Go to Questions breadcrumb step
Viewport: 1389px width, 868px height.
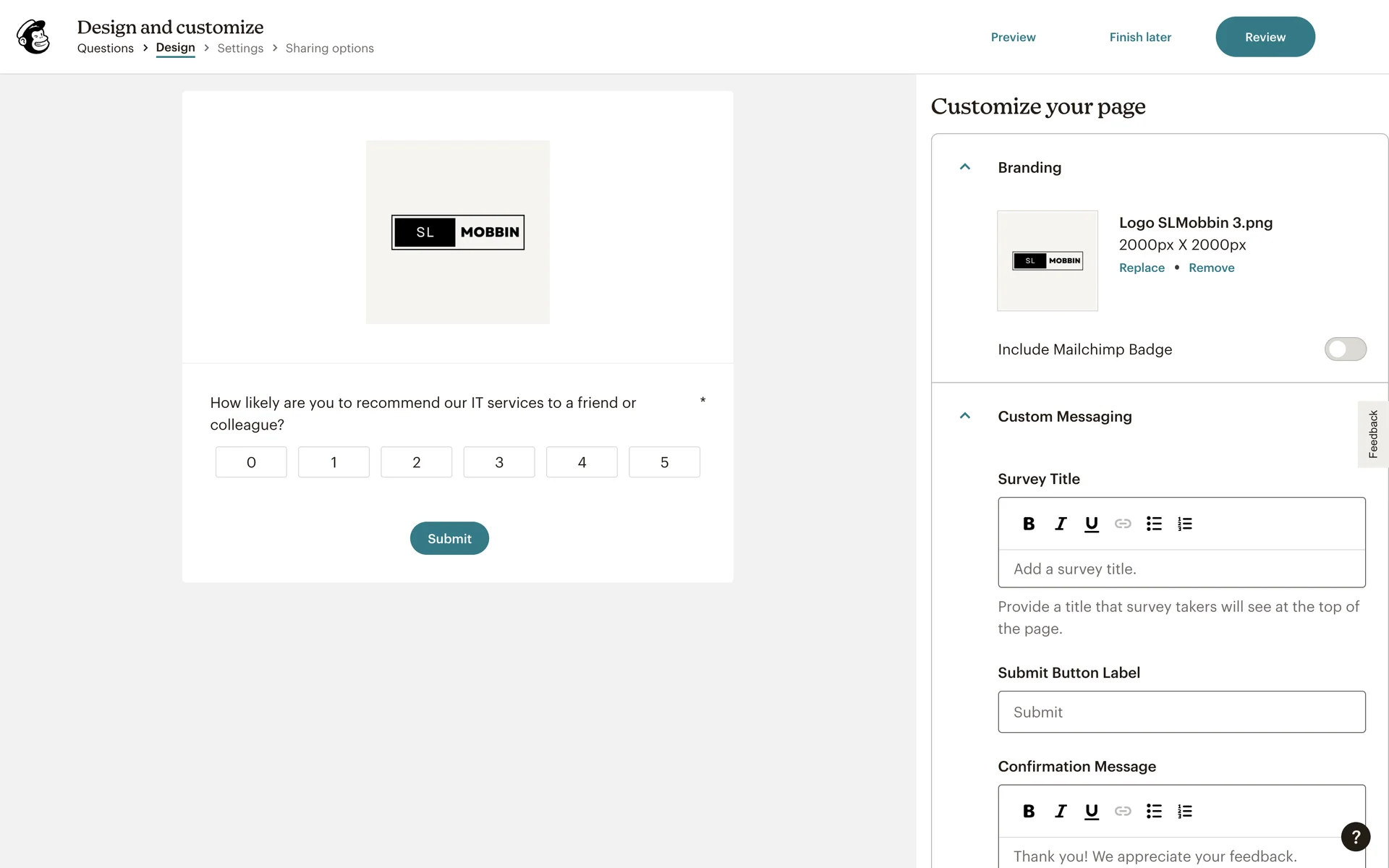[106, 48]
